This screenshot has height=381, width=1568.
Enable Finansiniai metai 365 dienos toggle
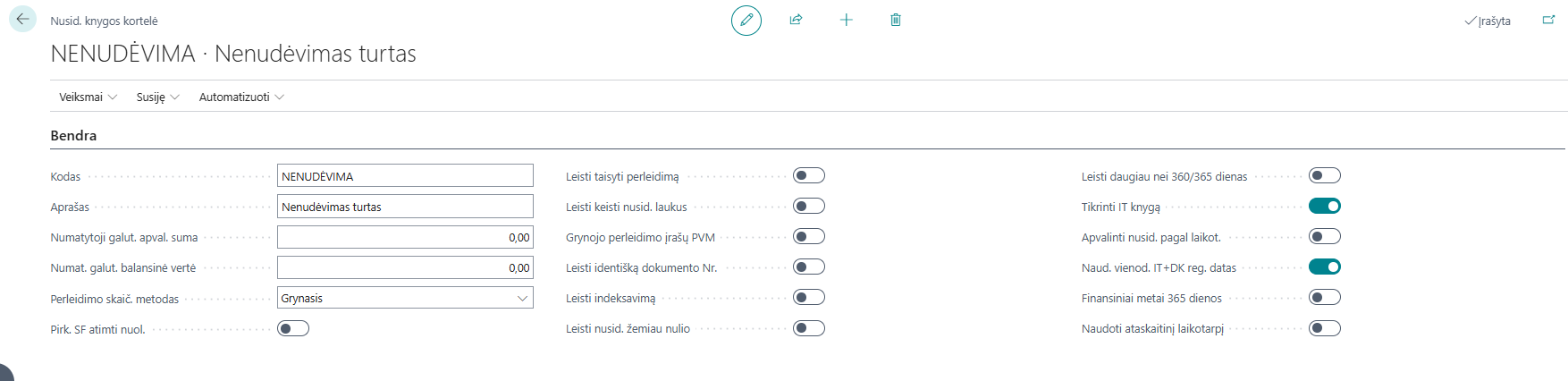(1325, 297)
